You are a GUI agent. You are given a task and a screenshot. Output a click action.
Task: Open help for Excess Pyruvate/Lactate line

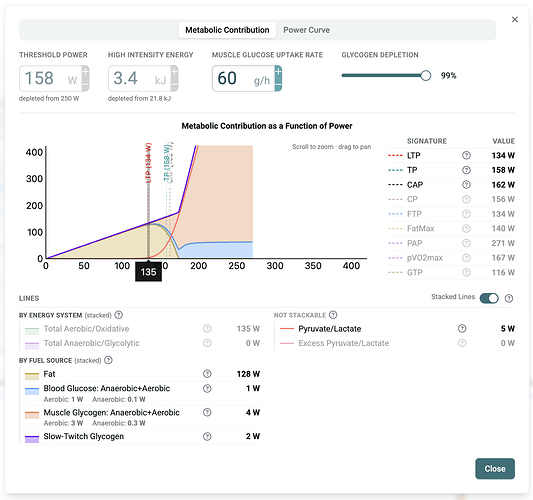click(x=462, y=343)
